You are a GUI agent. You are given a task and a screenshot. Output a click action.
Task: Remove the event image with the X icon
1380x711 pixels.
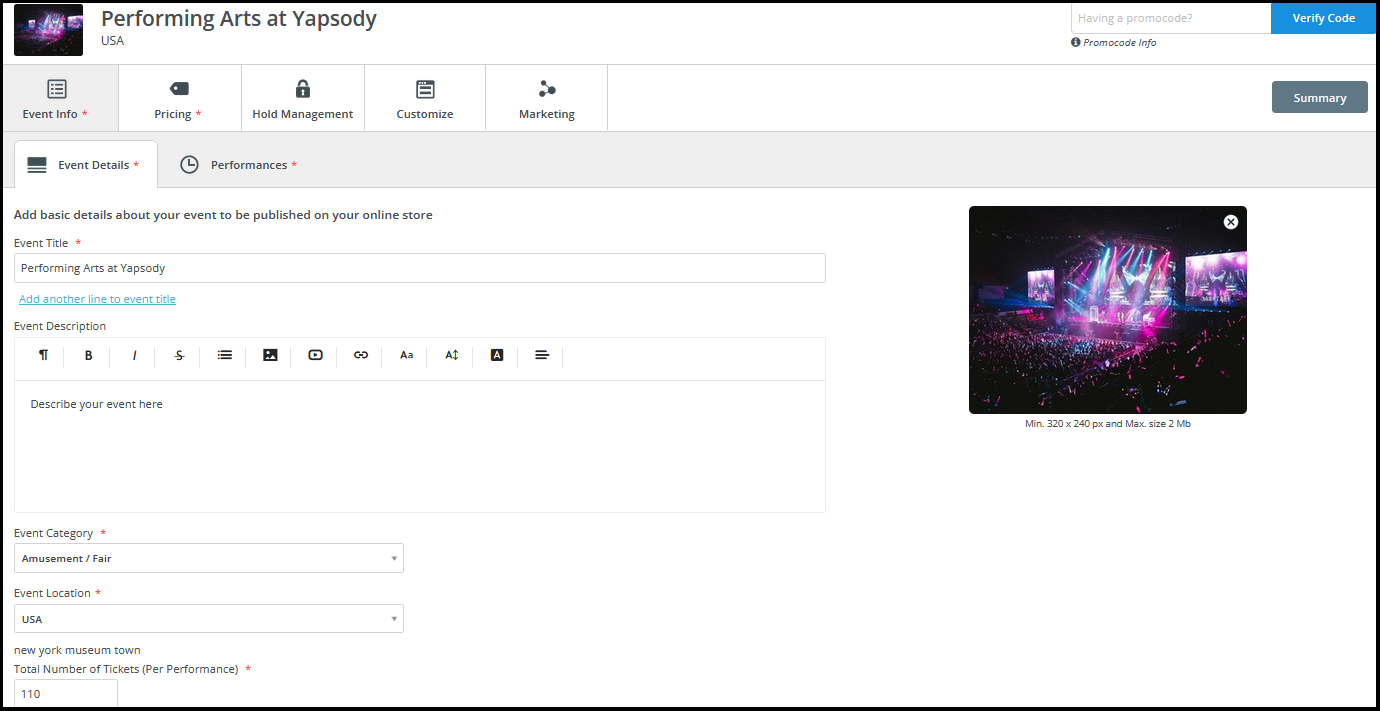(1231, 222)
